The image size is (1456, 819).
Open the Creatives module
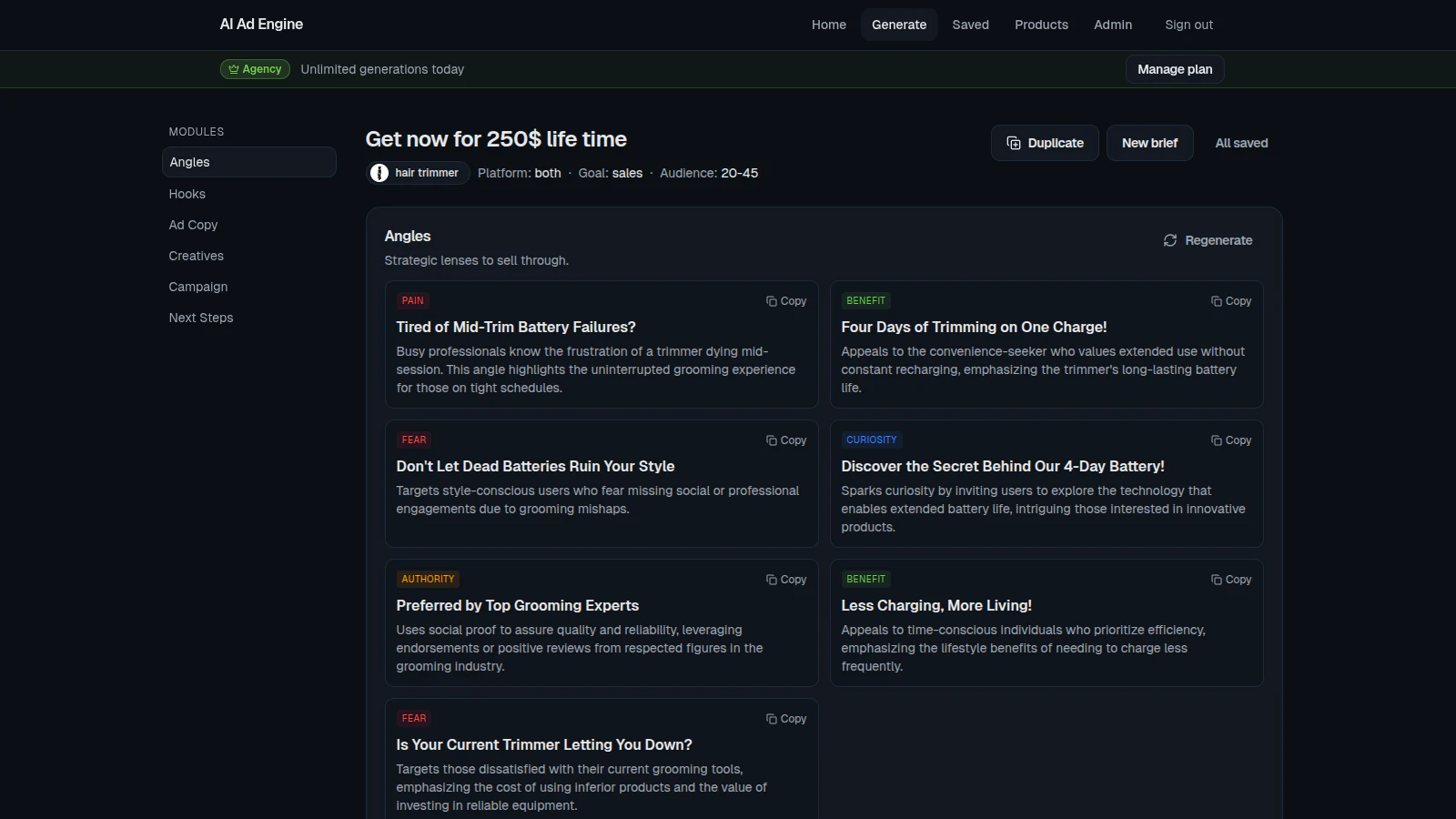coord(249,256)
